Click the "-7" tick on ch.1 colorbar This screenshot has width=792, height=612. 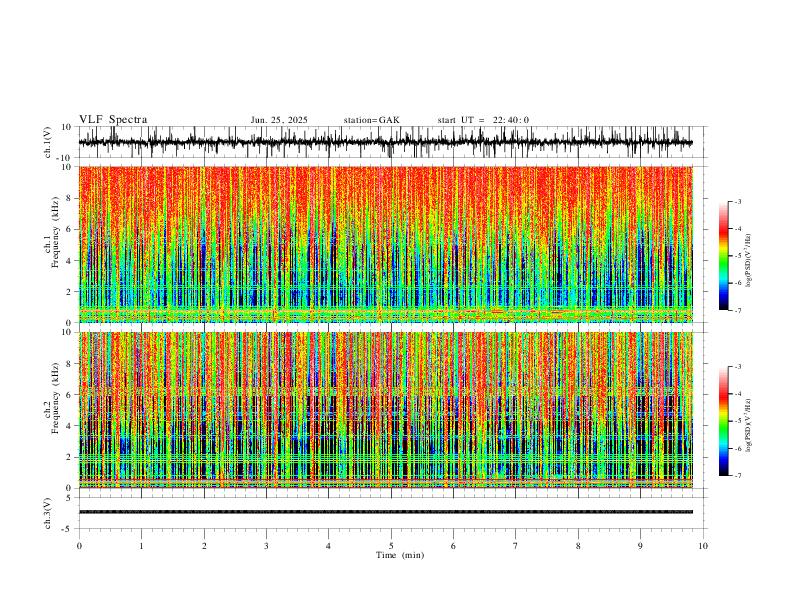737,310
